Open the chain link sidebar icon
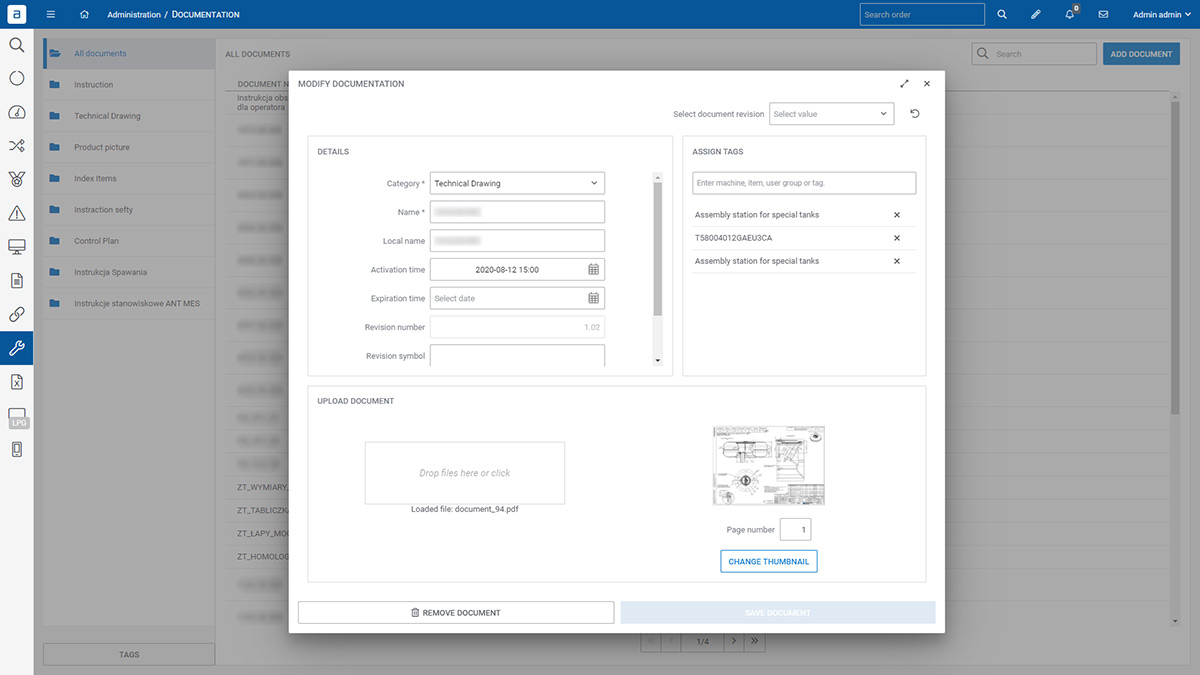Screen dimensions: 1200x675 (16, 314)
